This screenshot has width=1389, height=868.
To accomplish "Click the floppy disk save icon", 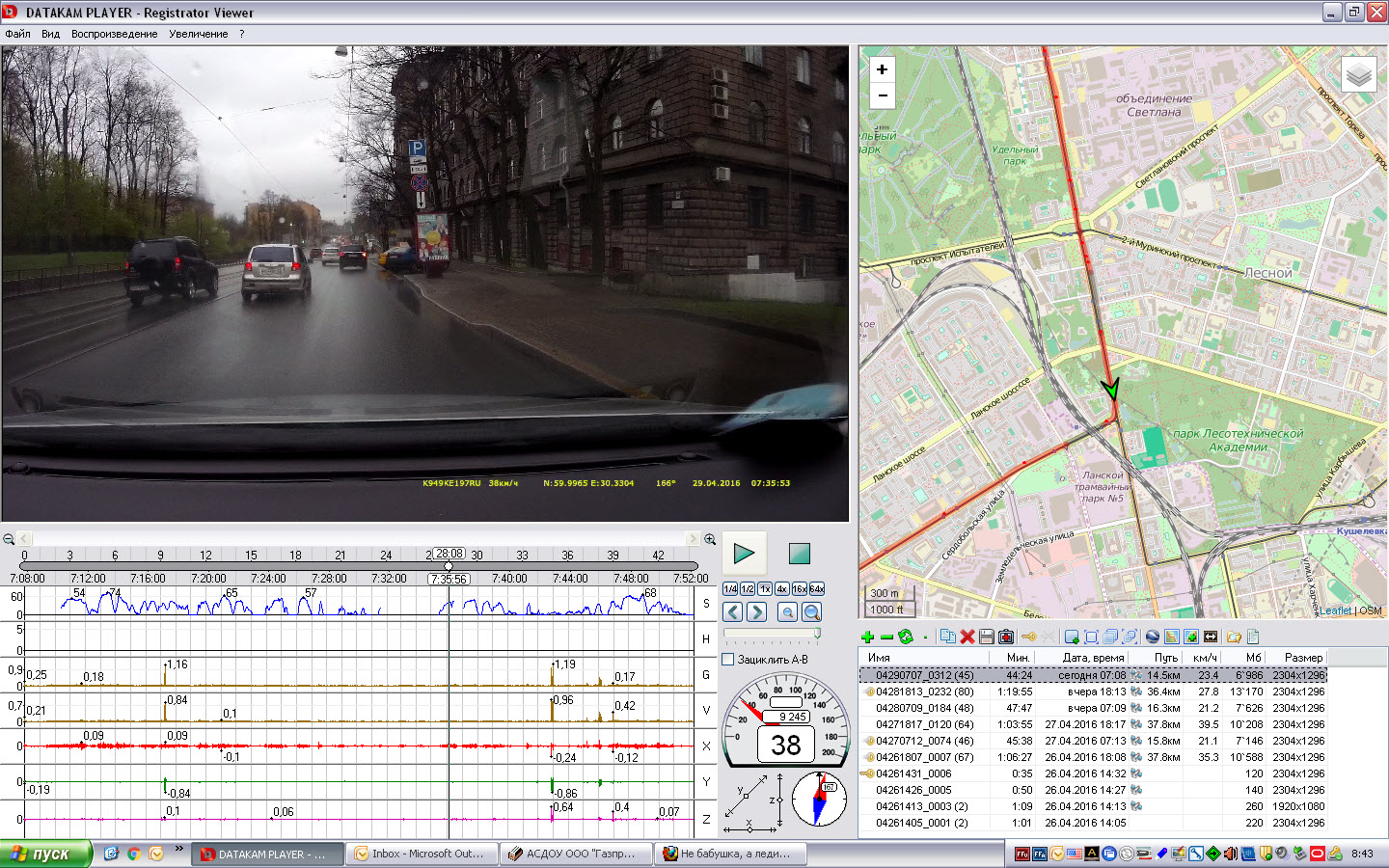I will pyautogui.click(x=986, y=637).
